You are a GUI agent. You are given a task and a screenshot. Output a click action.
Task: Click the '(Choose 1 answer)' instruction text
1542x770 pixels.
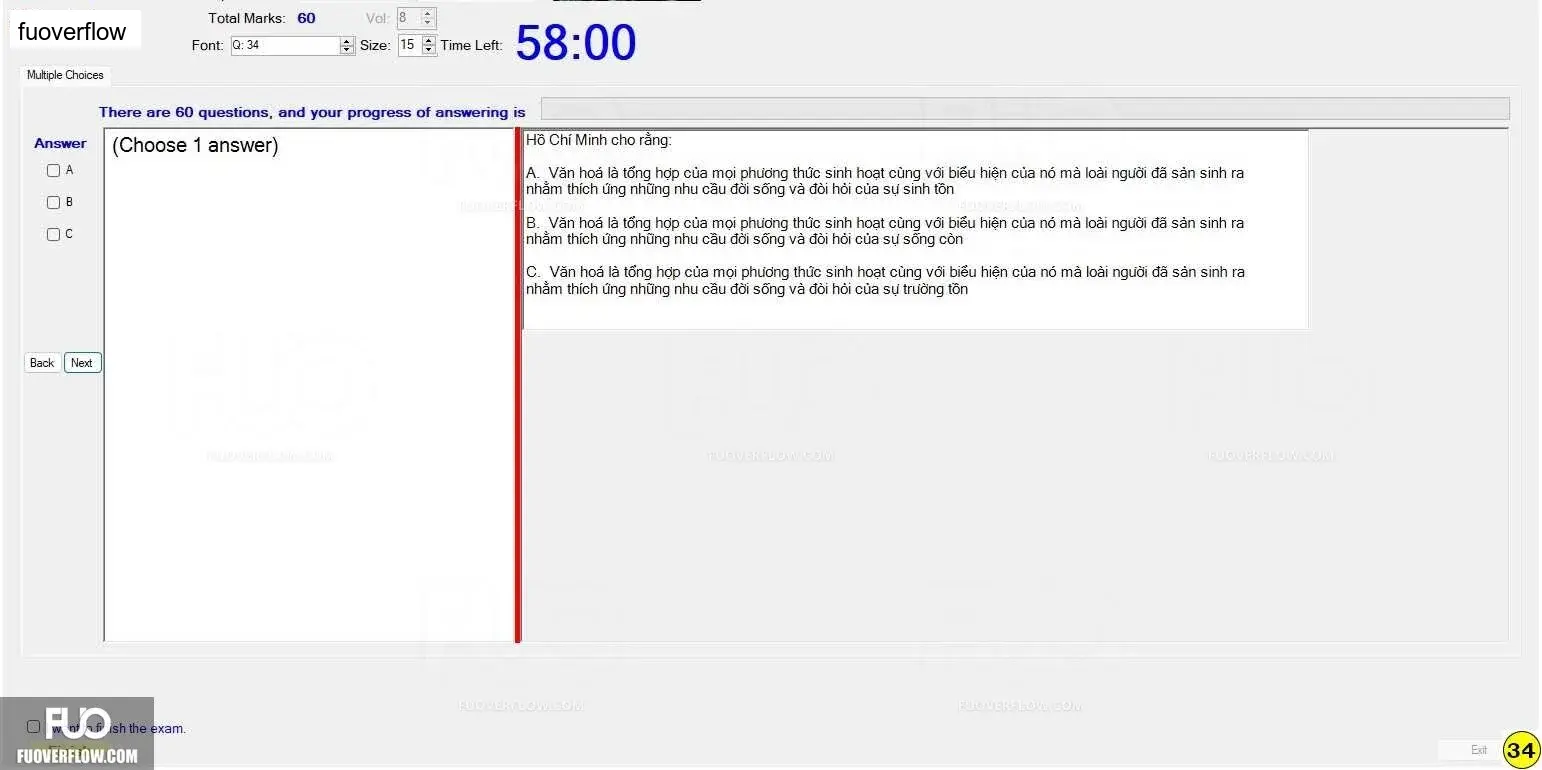click(195, 145)
